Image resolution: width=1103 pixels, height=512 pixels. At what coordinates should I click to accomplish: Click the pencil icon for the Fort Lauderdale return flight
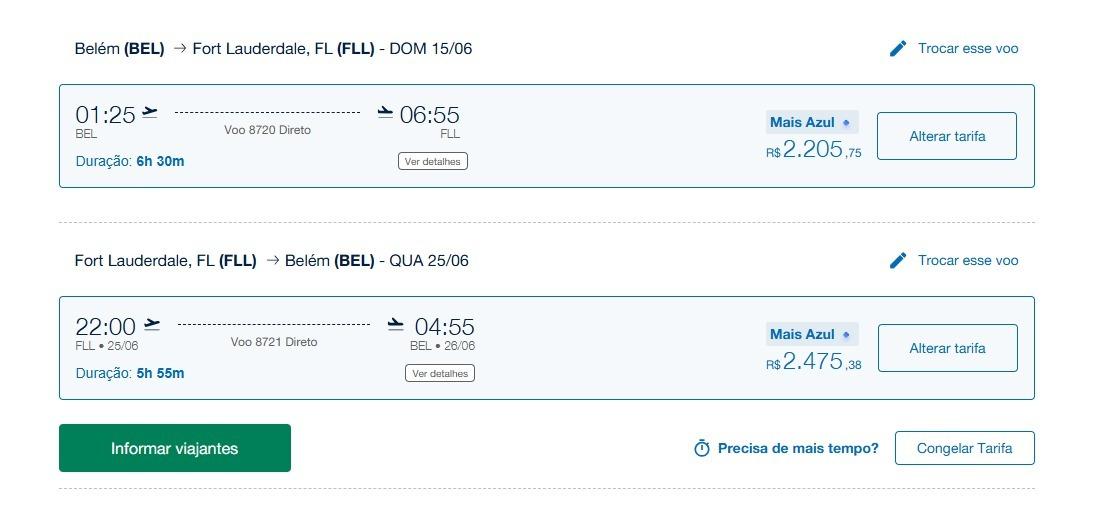[x=898, y=260]
